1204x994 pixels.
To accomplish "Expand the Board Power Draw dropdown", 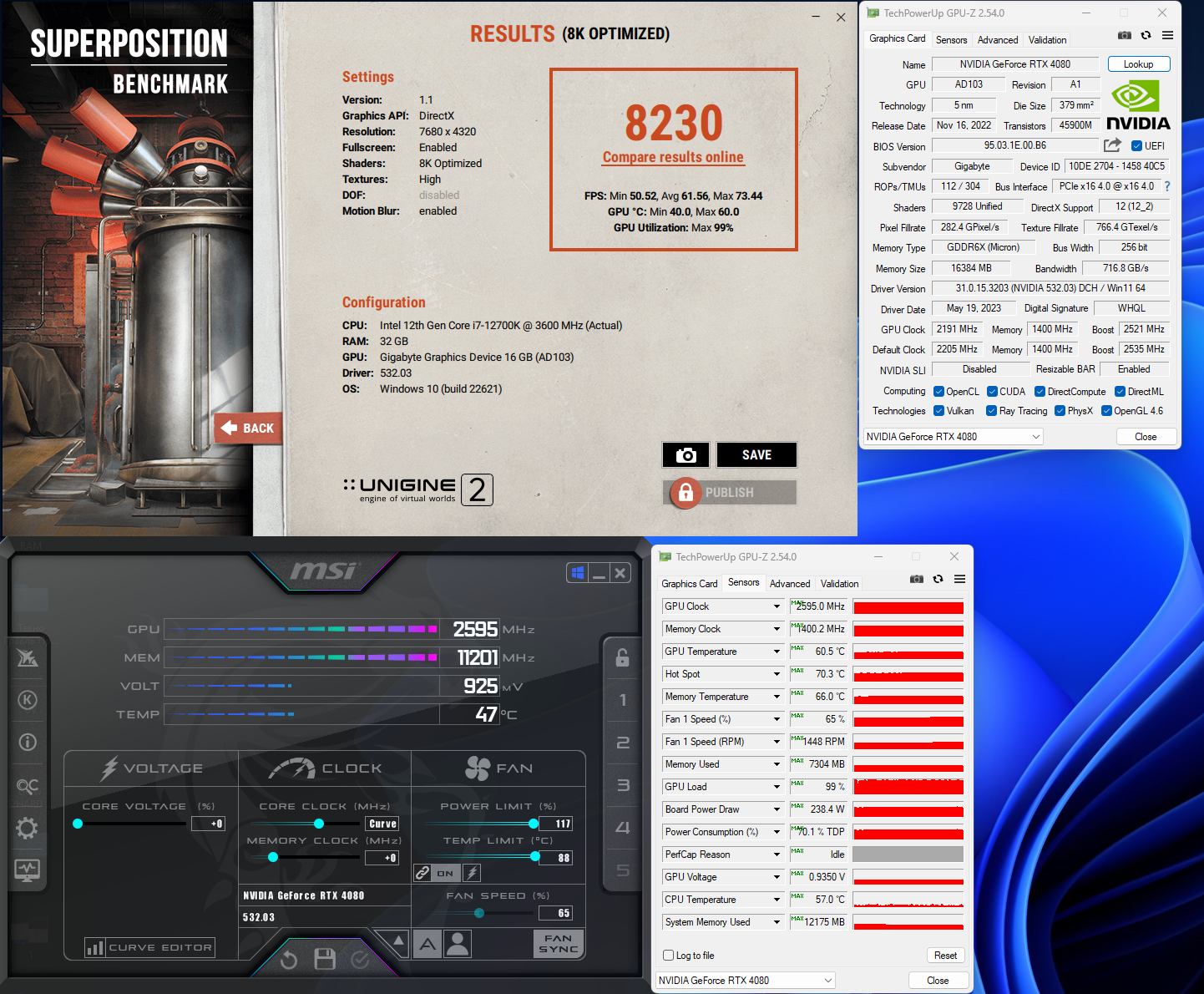I will click(777, 809).
